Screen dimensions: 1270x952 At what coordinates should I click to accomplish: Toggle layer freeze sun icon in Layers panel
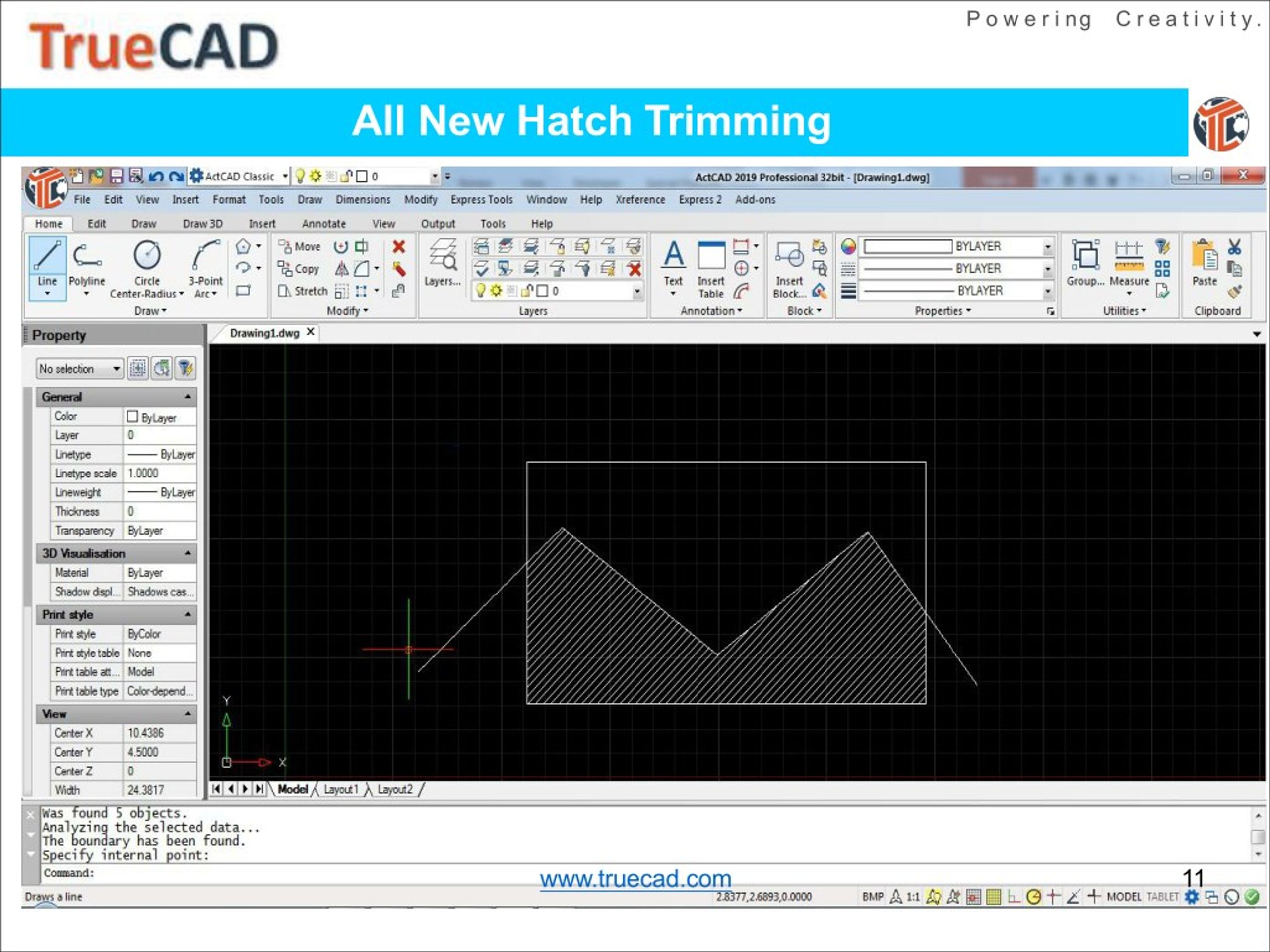click(x=496, y=291)
